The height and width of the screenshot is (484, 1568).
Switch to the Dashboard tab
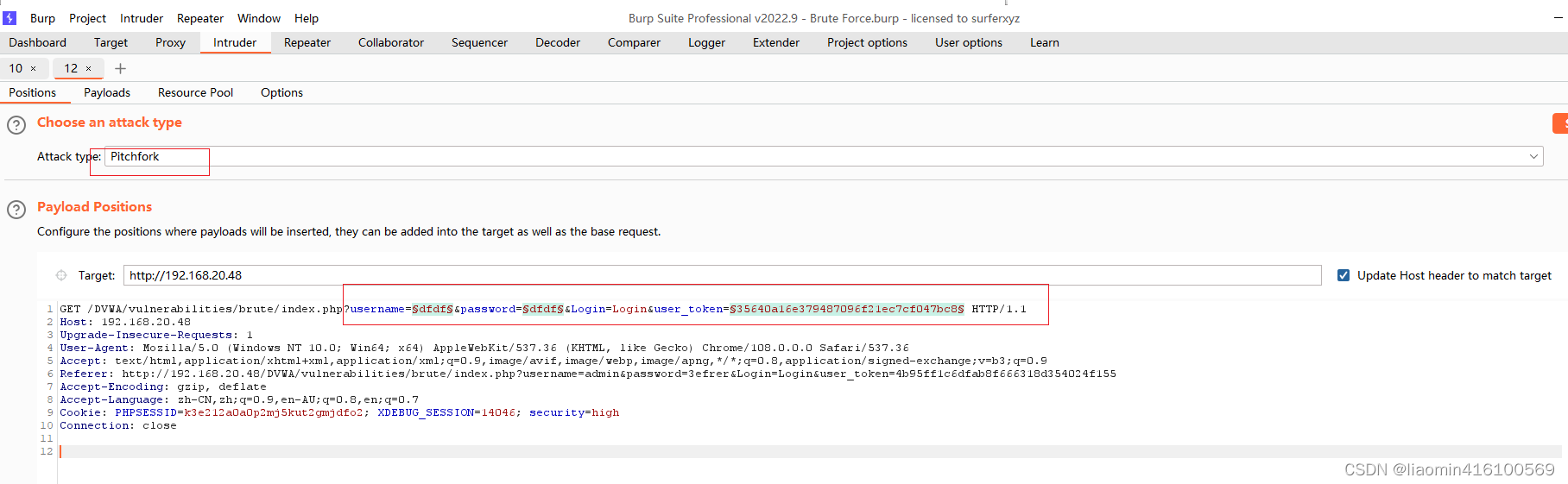37,42
